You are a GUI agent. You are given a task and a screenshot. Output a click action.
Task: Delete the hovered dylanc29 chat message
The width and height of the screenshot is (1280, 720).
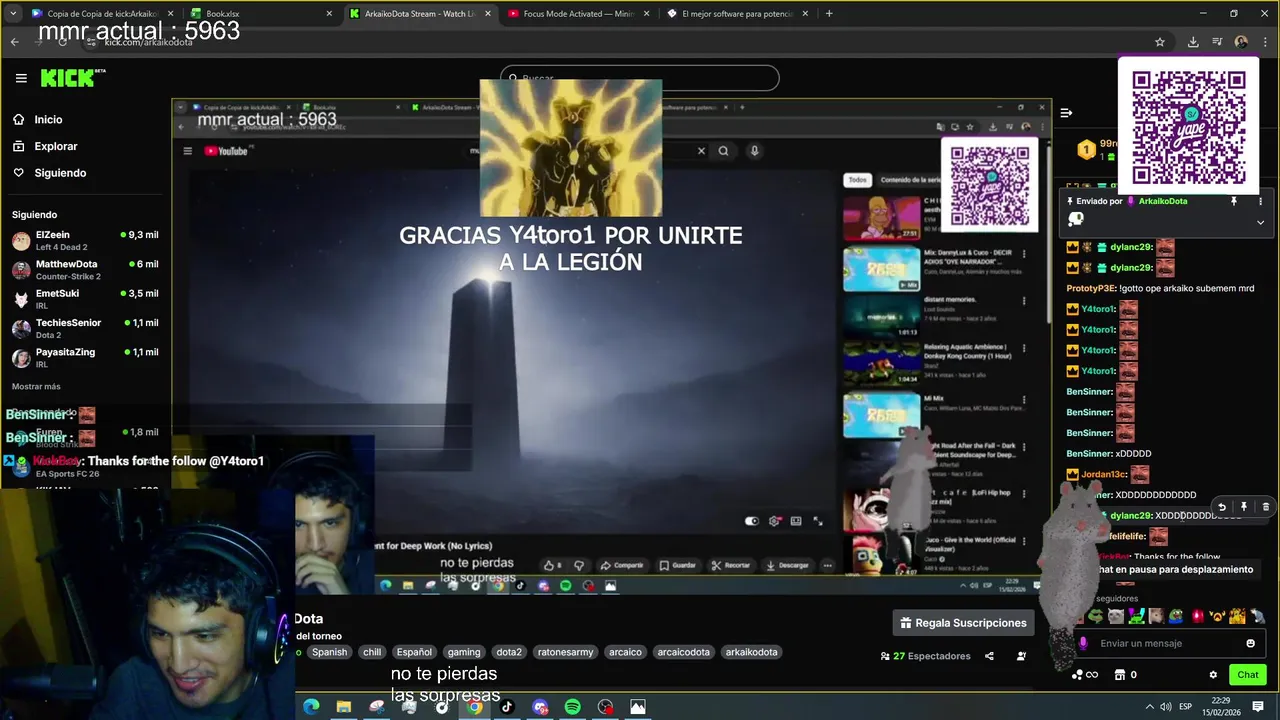(x=1265, y=507)
